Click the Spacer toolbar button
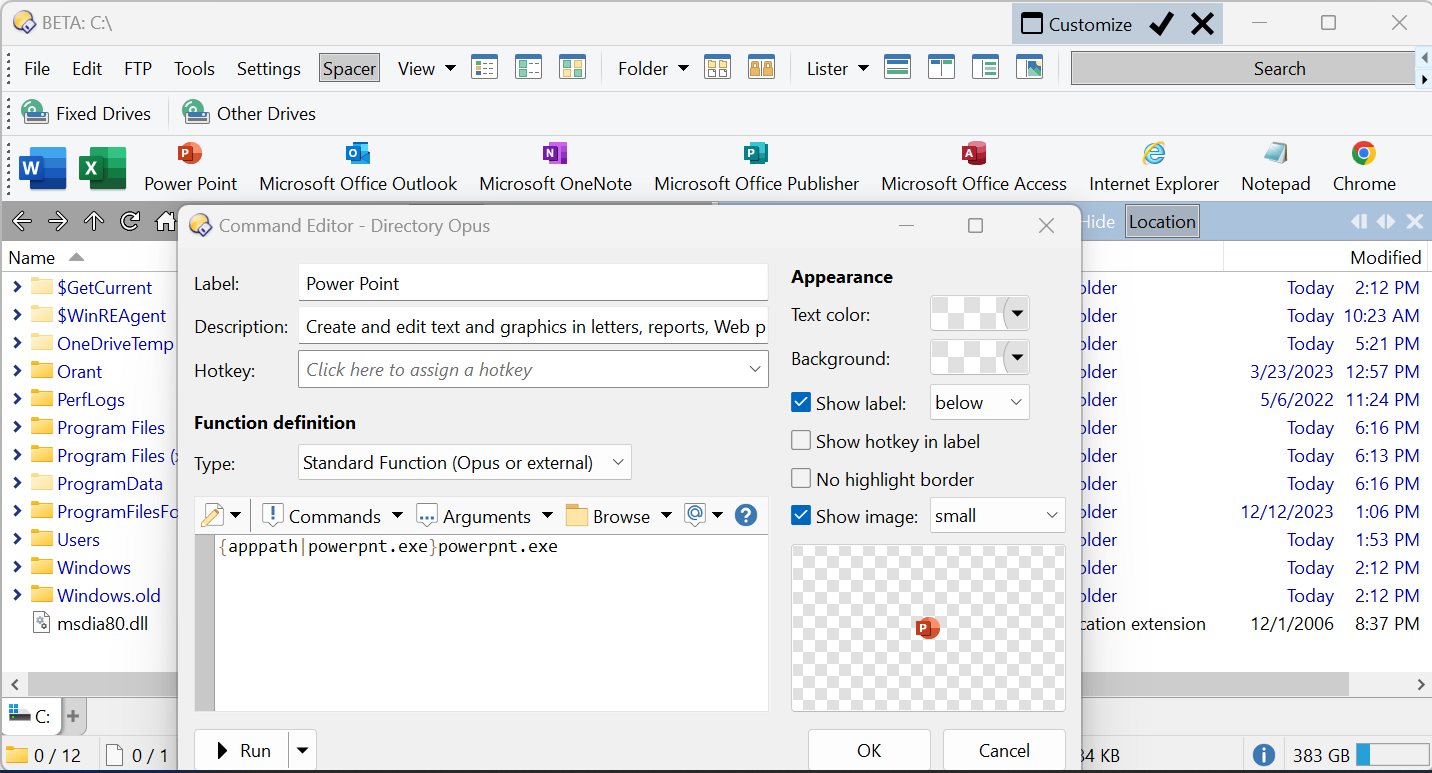The width and height of the screenshot is (1432, 773). click(x=349, y=68)
